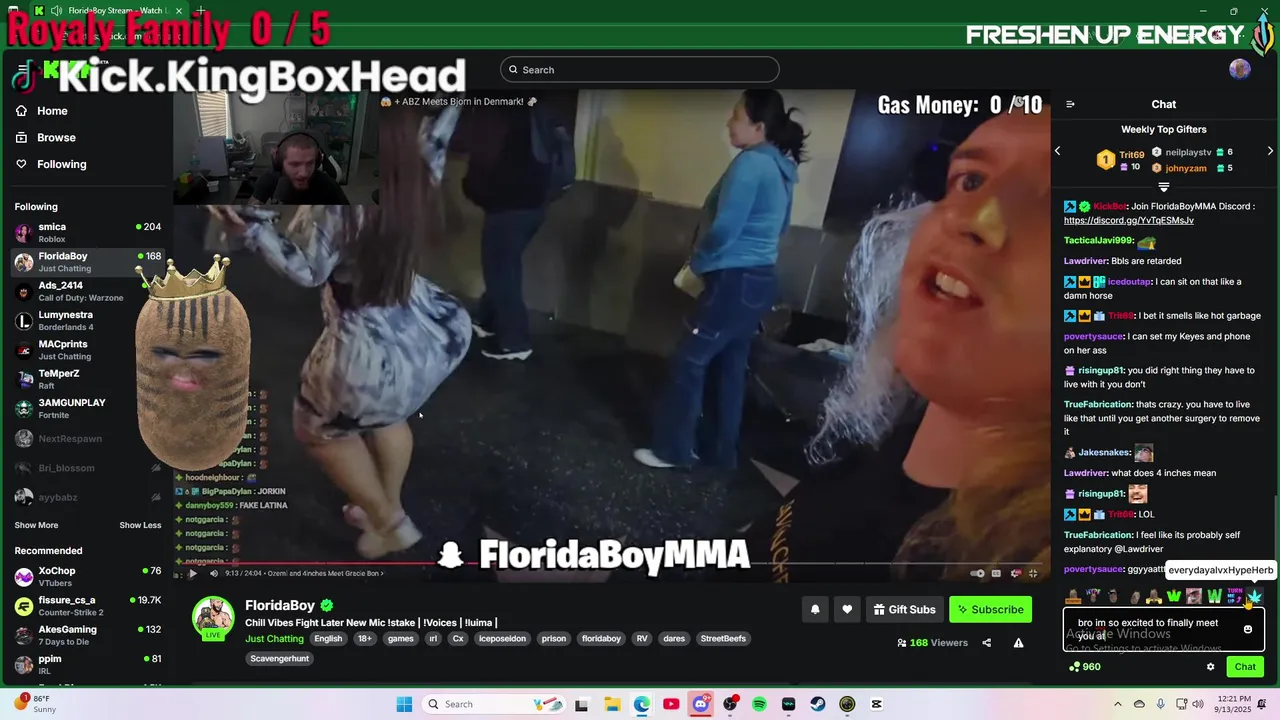
Task: Select the Scavengerhunt tag
Action: click(280, 658)
